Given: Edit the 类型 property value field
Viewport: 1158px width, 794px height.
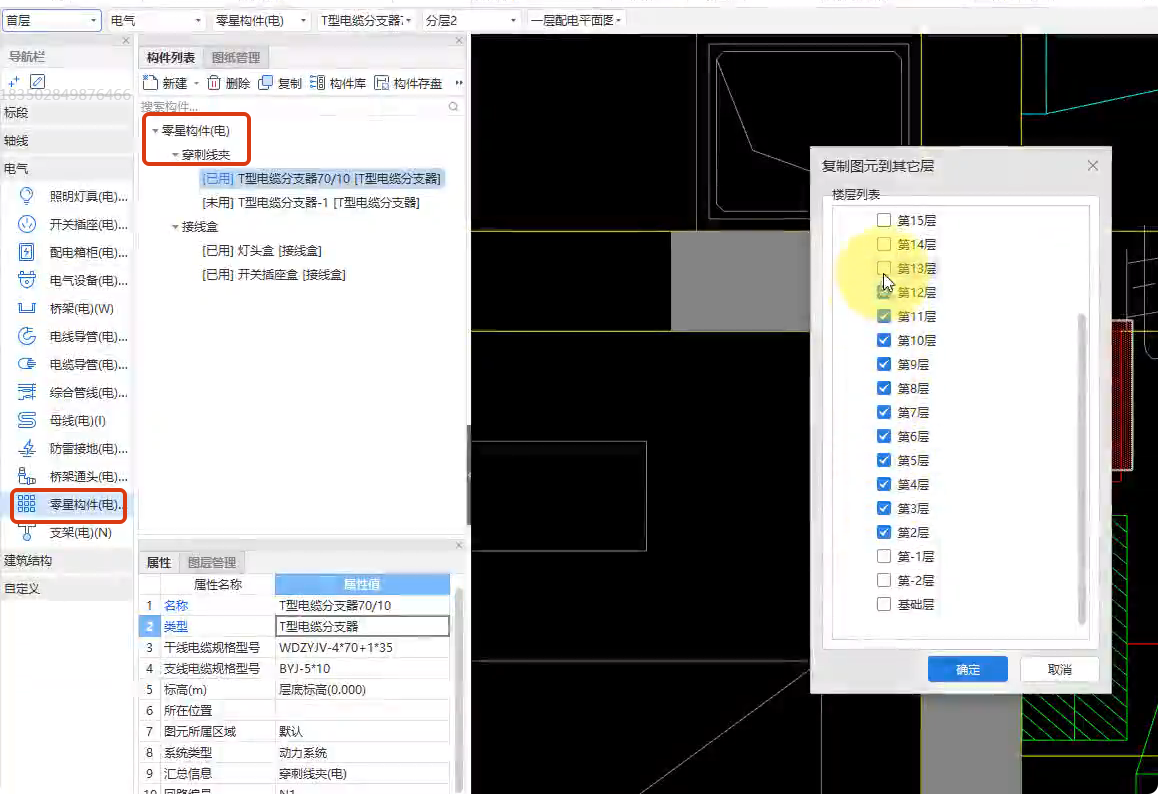Looking at the screenshot, I should [x=362, y=626].
